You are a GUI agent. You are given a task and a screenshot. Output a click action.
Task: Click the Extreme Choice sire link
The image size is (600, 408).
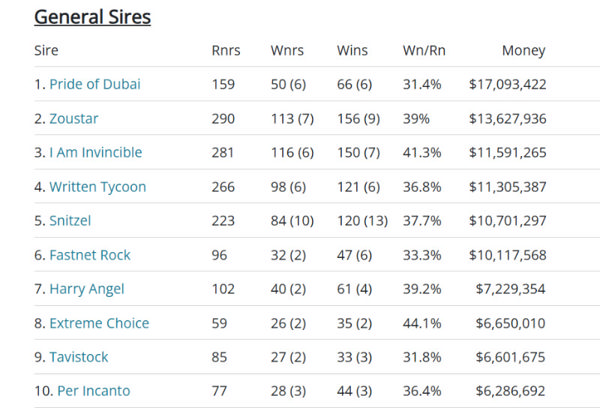pyautogui.click(x=99, y=323)
